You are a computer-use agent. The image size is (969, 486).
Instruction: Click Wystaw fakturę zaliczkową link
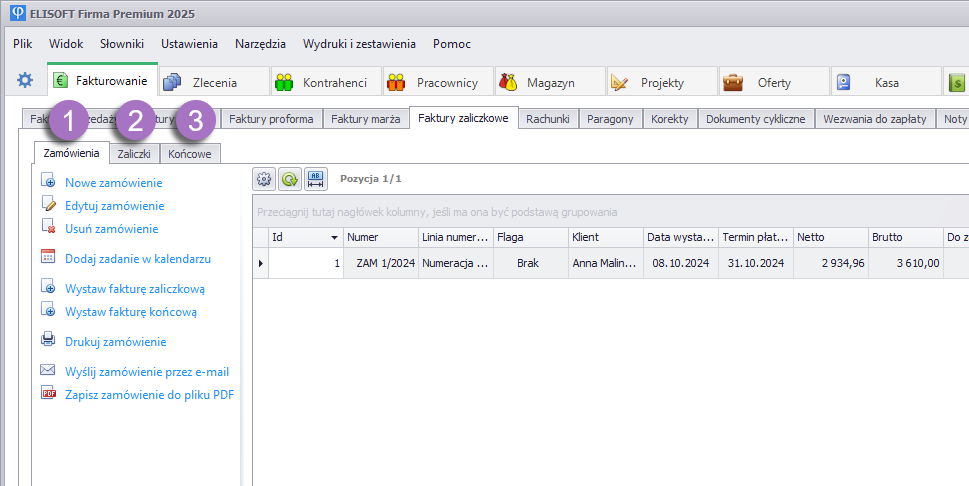click(x=135, y=289)
